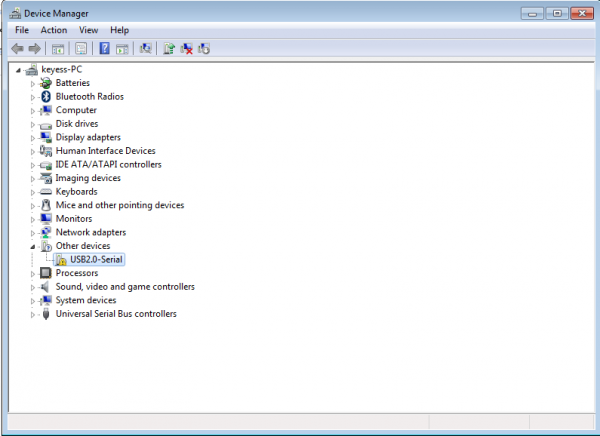600x436 pixels.
Task: Click the Back arrow toolbar button
Action: click(x=17, y=48)
